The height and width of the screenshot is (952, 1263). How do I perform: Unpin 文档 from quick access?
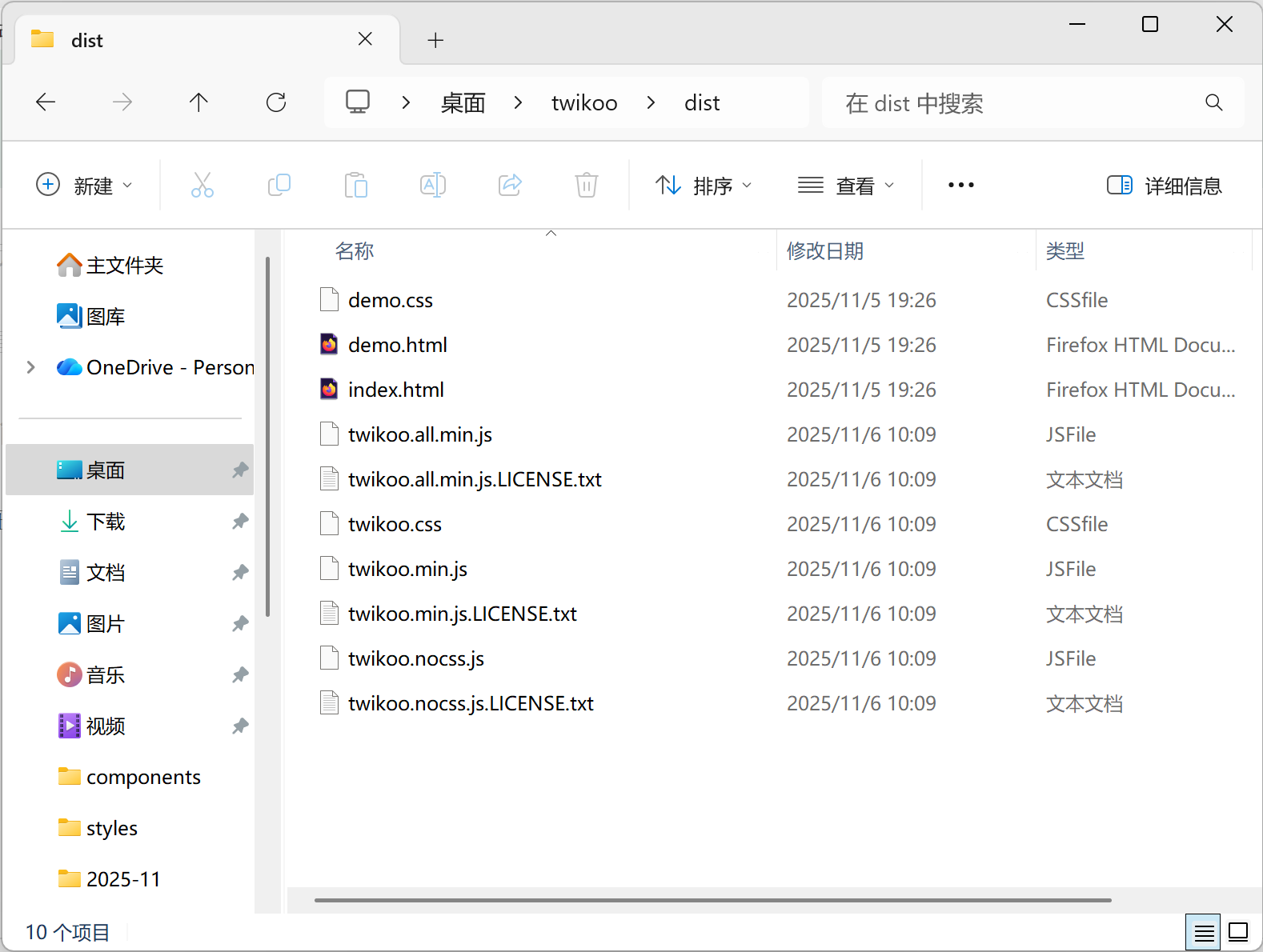[239, 573]
